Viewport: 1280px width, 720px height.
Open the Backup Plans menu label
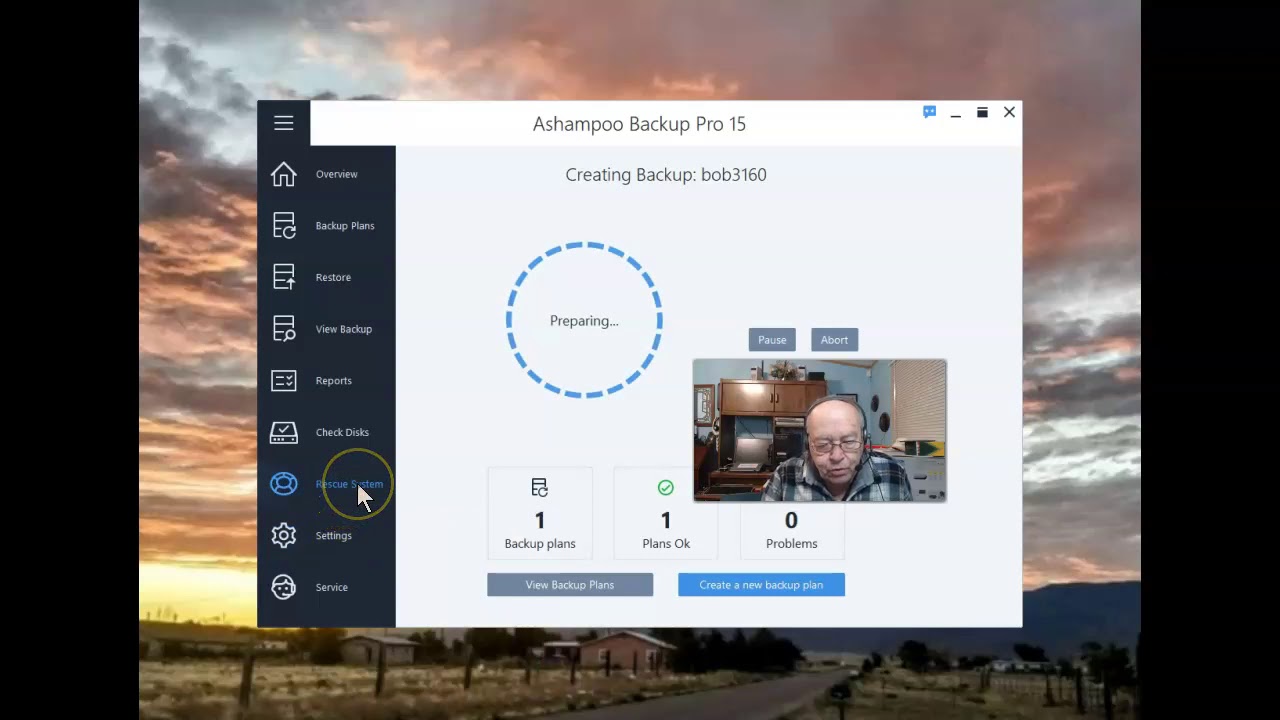[x=345, y=226]
